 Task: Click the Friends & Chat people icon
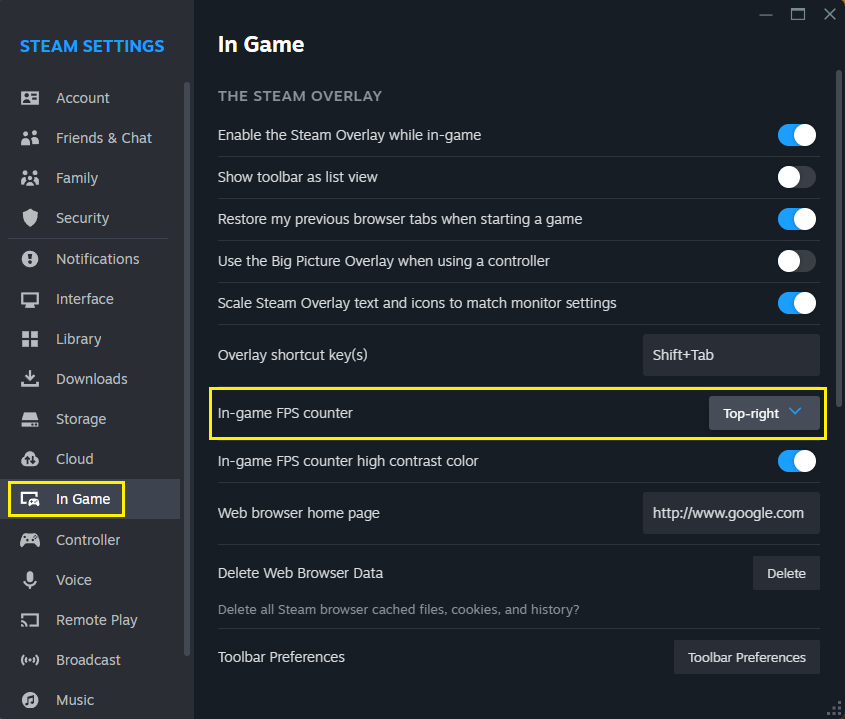click(x=30, y=138)
